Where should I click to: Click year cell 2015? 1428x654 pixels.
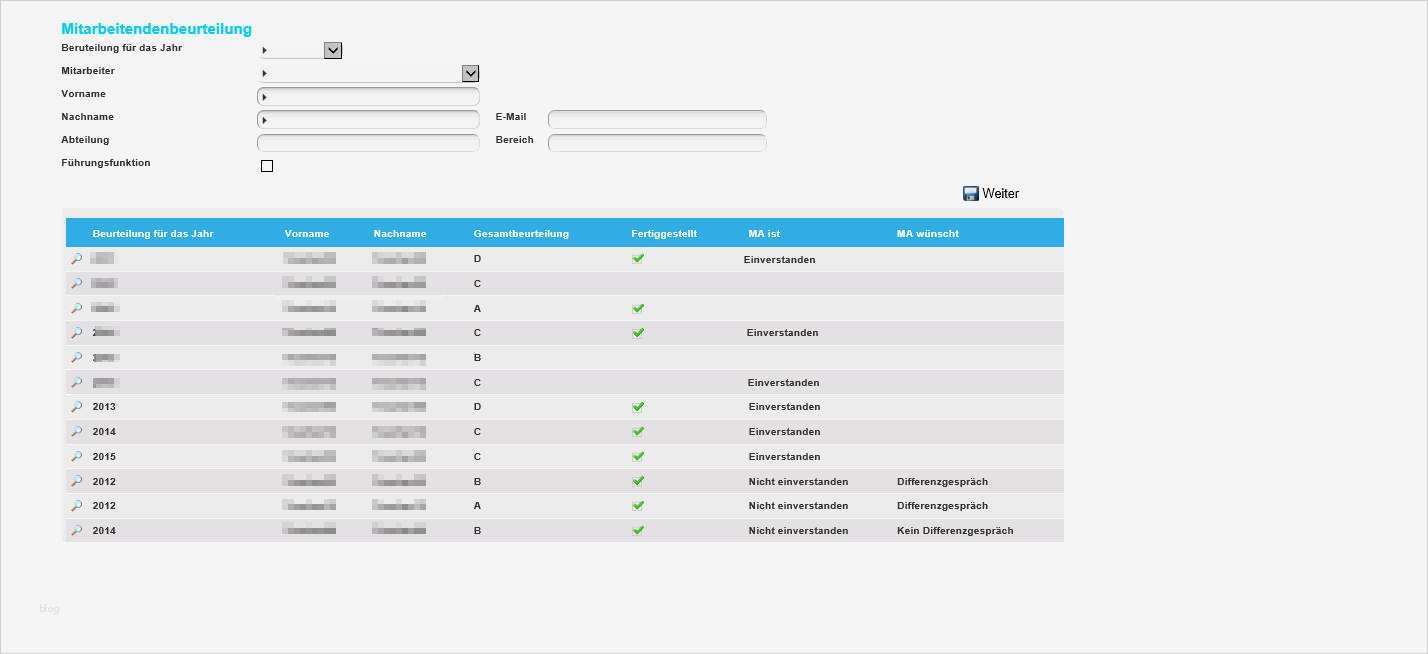(x=104, y=457)
